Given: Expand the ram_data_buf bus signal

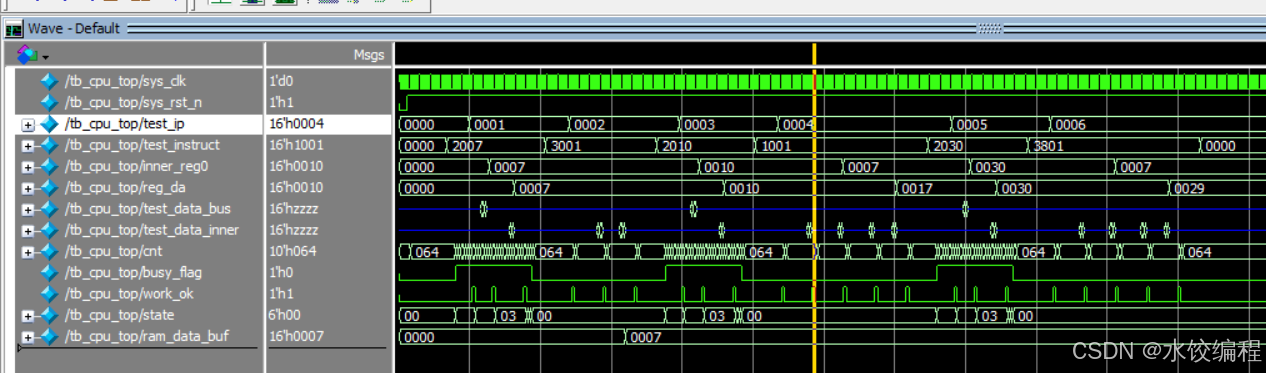Looking at the screenshot, I should pos(28,337).
